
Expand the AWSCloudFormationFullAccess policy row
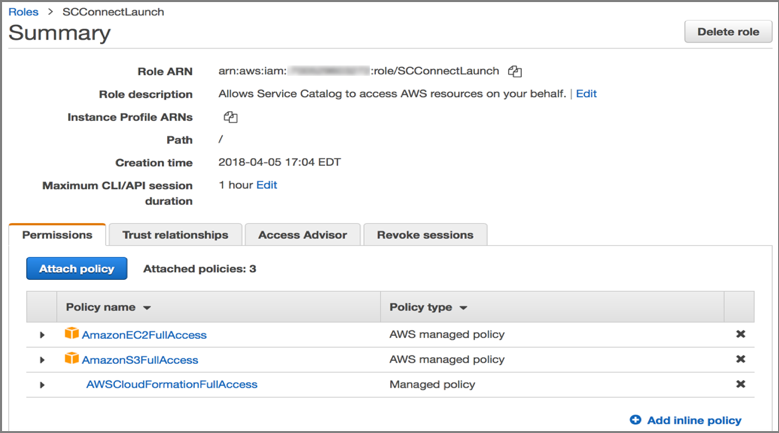(x=42, y=385)
